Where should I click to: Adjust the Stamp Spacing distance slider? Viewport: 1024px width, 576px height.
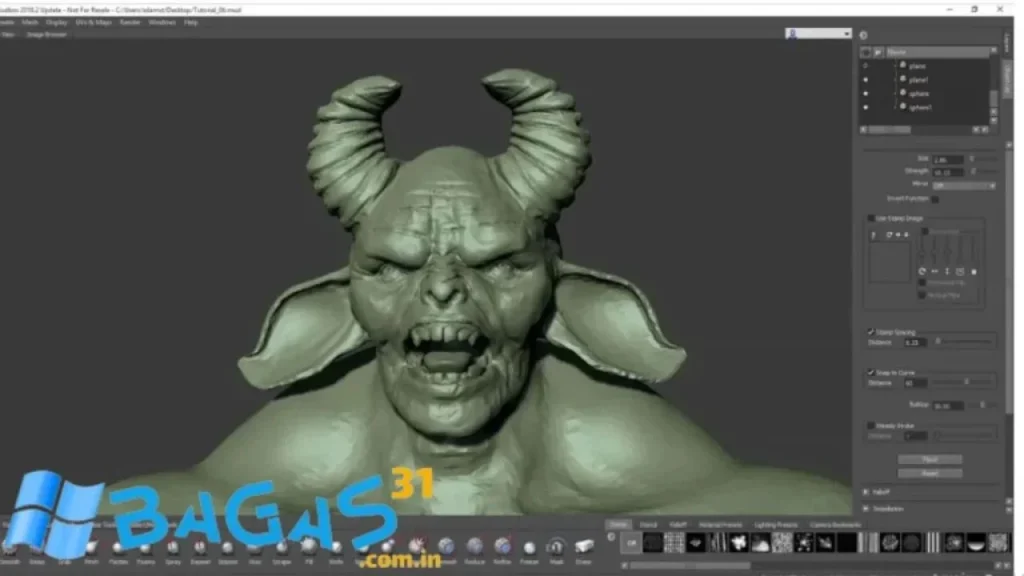[x=964, y=342]
